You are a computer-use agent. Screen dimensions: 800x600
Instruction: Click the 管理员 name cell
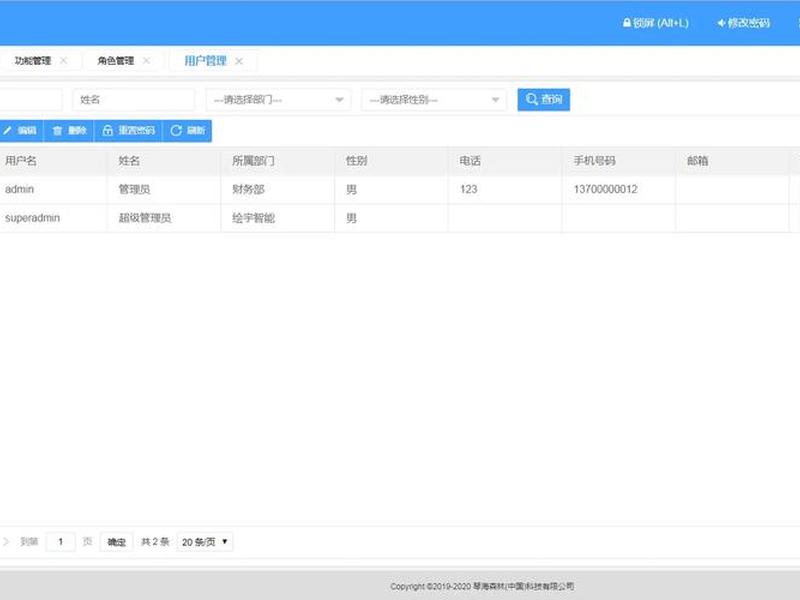pos(164,189)
